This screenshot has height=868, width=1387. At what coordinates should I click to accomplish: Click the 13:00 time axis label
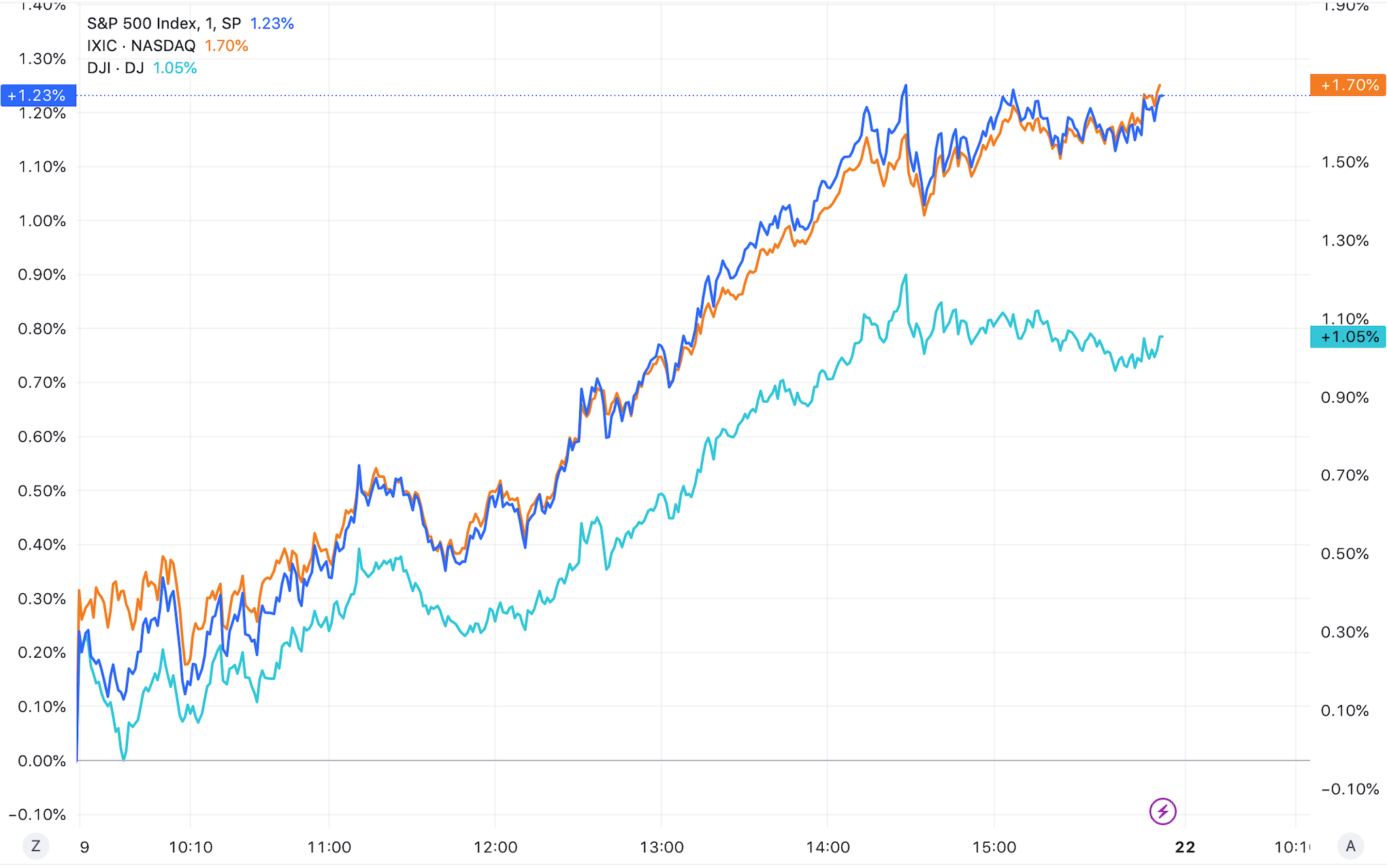click(662, 847)
